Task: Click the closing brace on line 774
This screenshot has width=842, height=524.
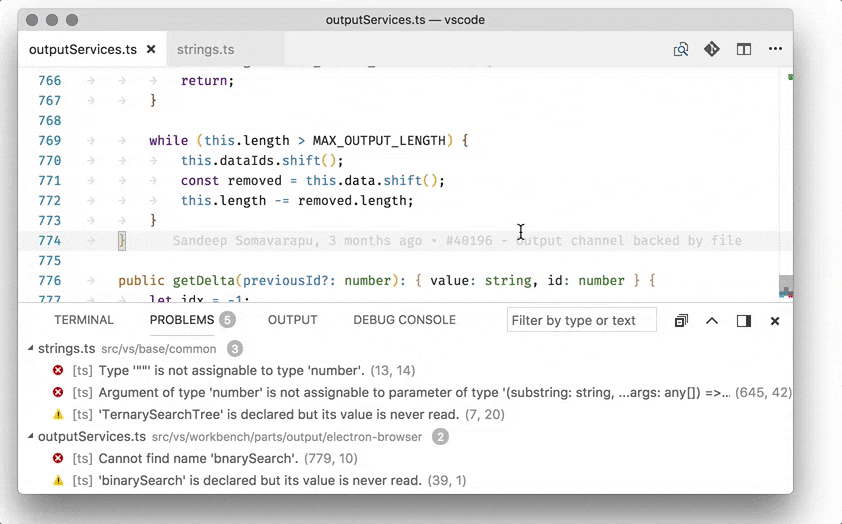Action: [122, 241]
